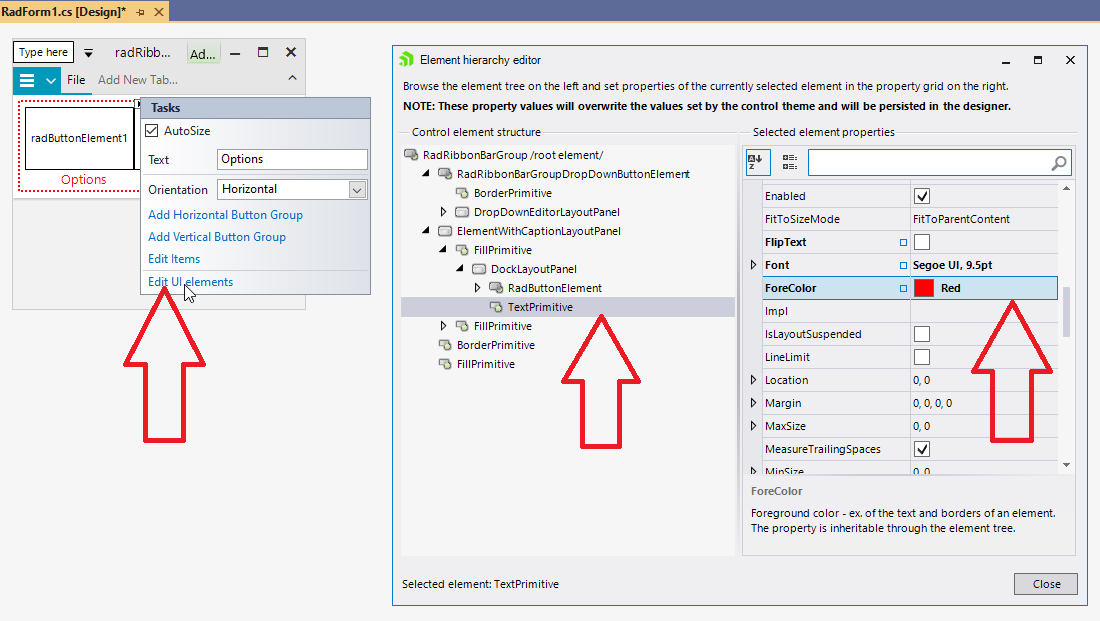Click Add Horizontal Button Group link
The height and width of the screenshot is (621, 1100).
point(225,215)
